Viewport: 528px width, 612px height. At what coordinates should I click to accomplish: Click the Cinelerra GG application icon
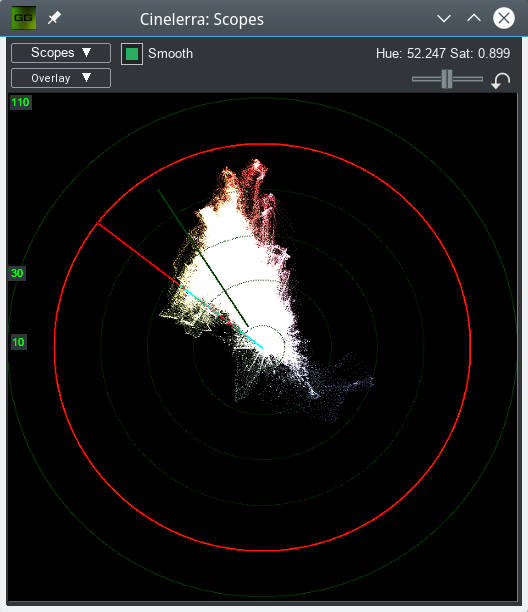24,18
